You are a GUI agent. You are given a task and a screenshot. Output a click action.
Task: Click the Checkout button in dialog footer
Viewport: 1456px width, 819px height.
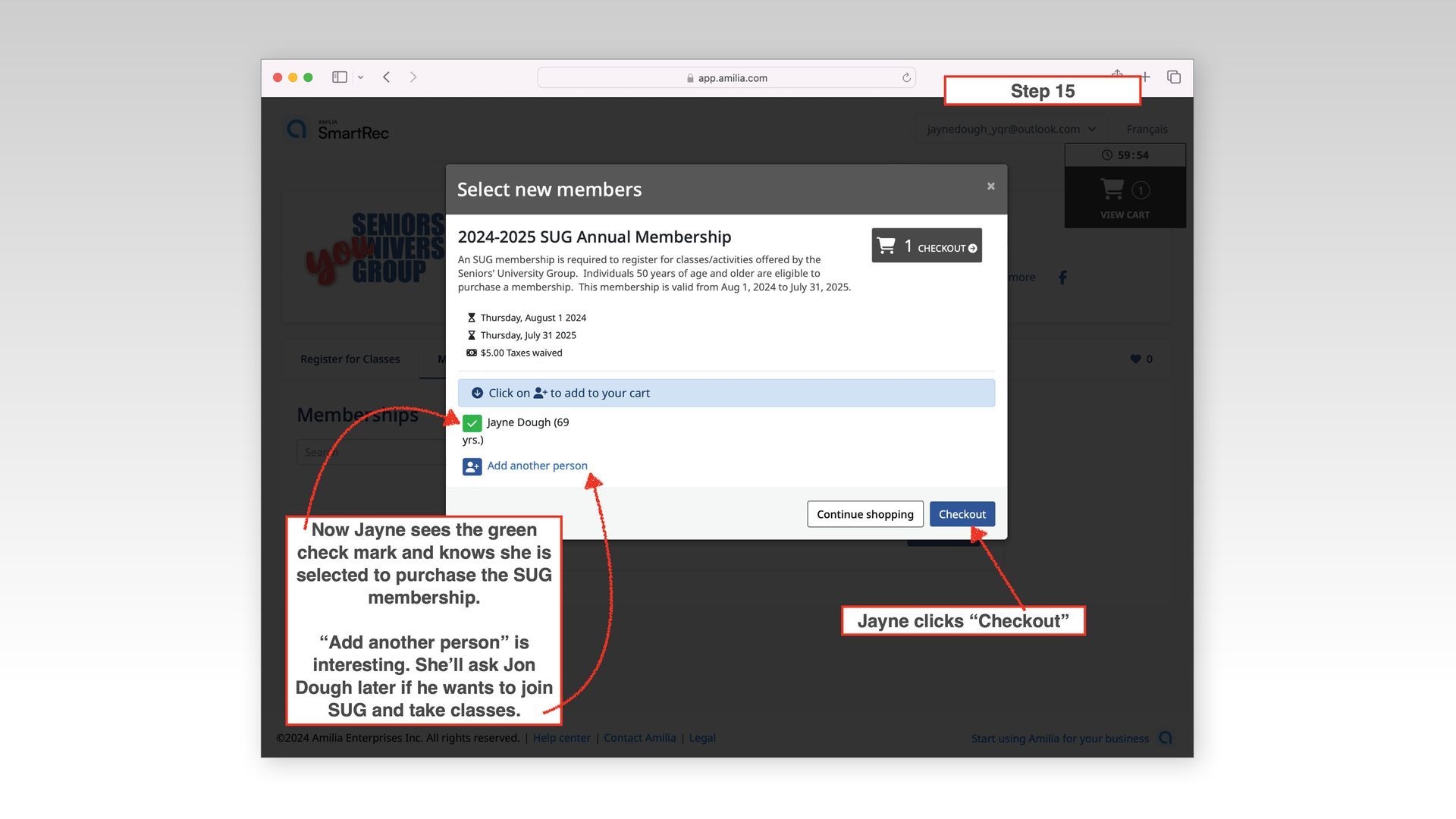click(x=962, y=514)
